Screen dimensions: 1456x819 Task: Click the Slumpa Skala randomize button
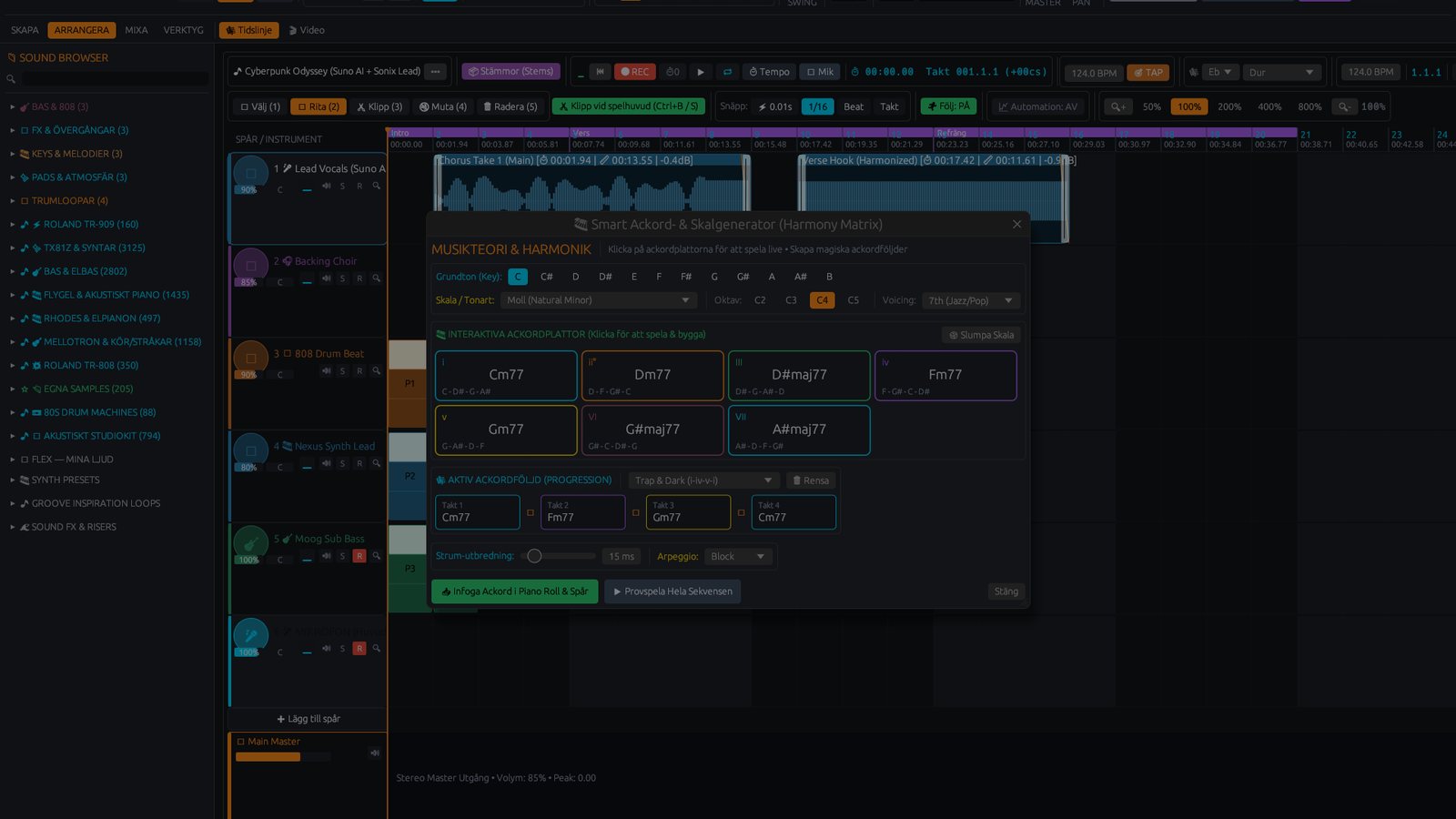pos(981,335)
